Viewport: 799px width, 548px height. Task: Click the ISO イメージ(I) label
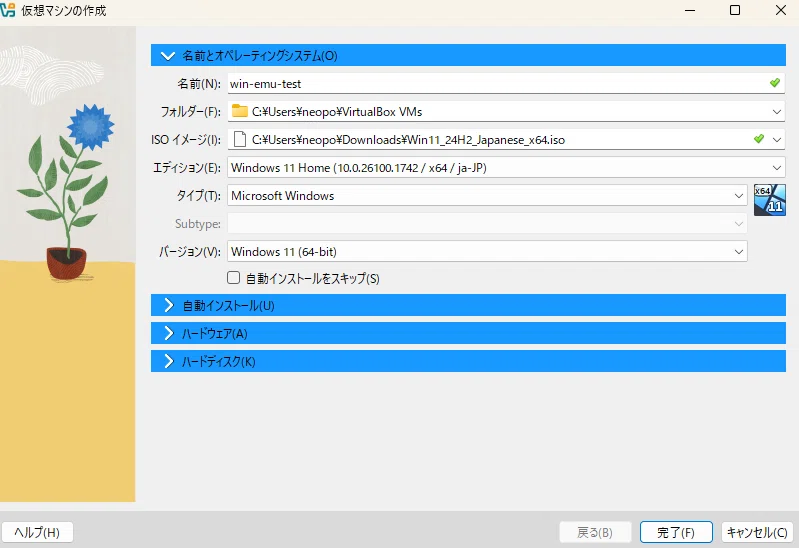(x=187, y=140)
